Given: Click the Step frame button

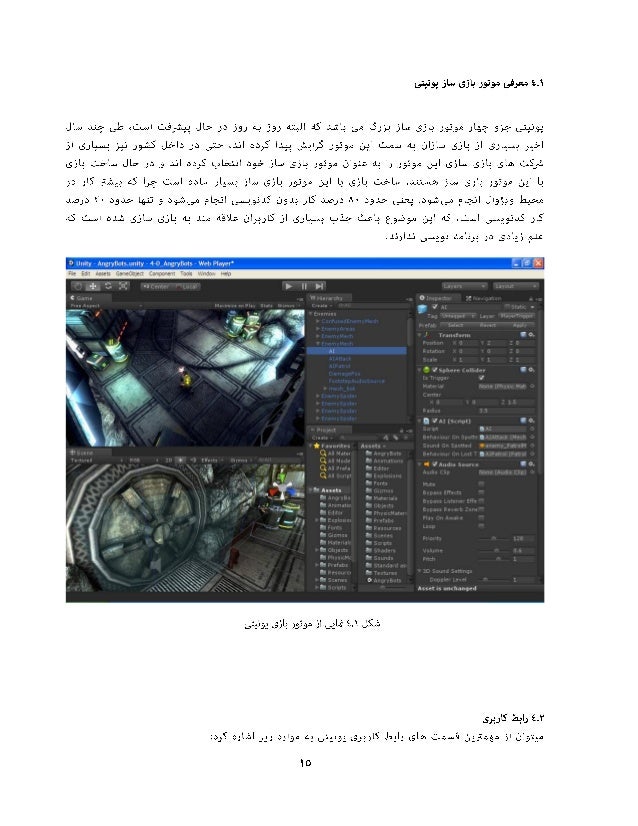Looking at the screenshot, I should coord(319,286).
